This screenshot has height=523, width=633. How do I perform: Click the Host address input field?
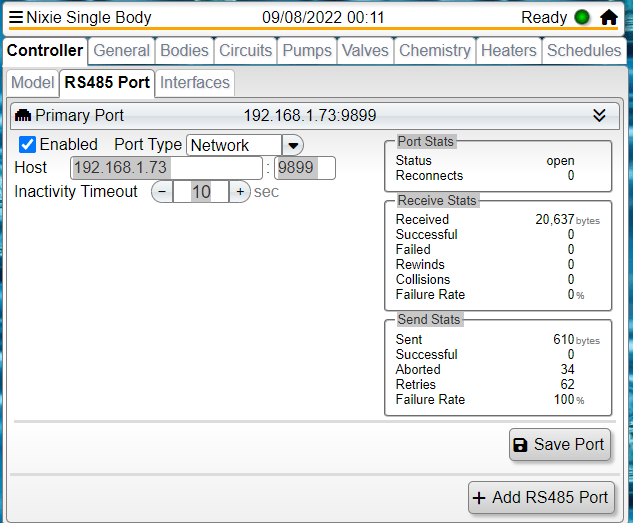pos(166,168)
